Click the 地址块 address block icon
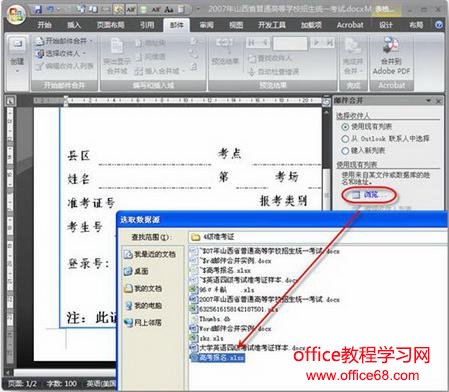The height and width of the screenshot is (392, 449). (139, 43)
